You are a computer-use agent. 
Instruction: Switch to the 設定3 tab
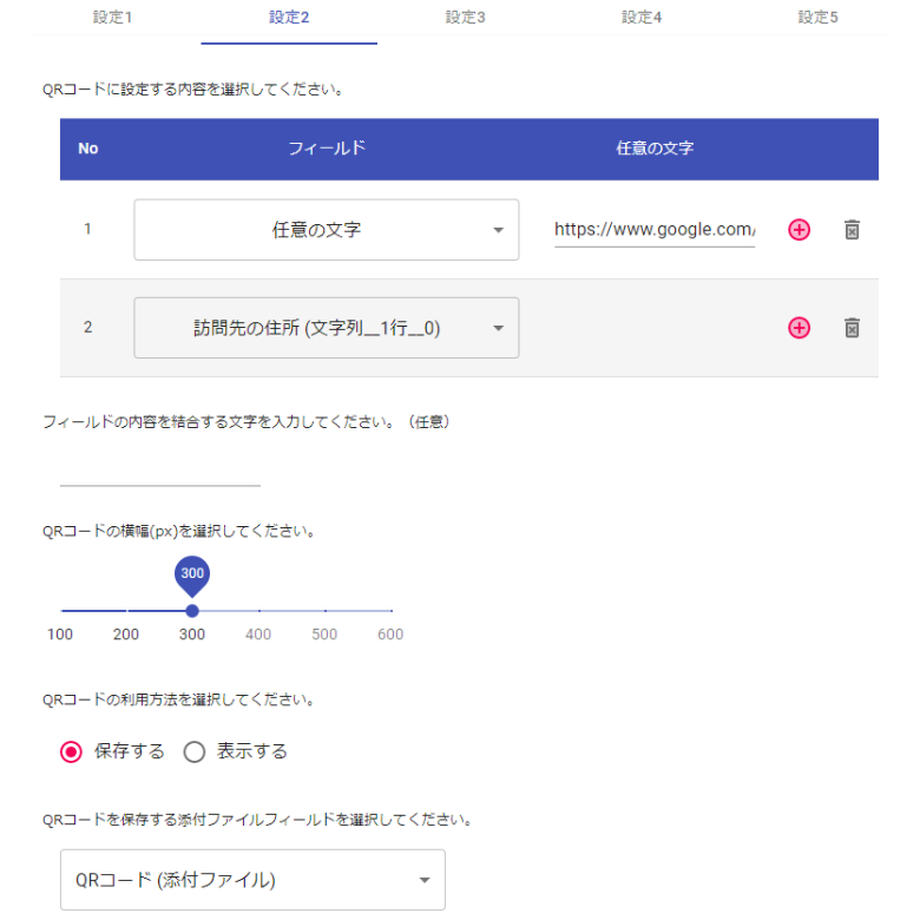[465, 18]
